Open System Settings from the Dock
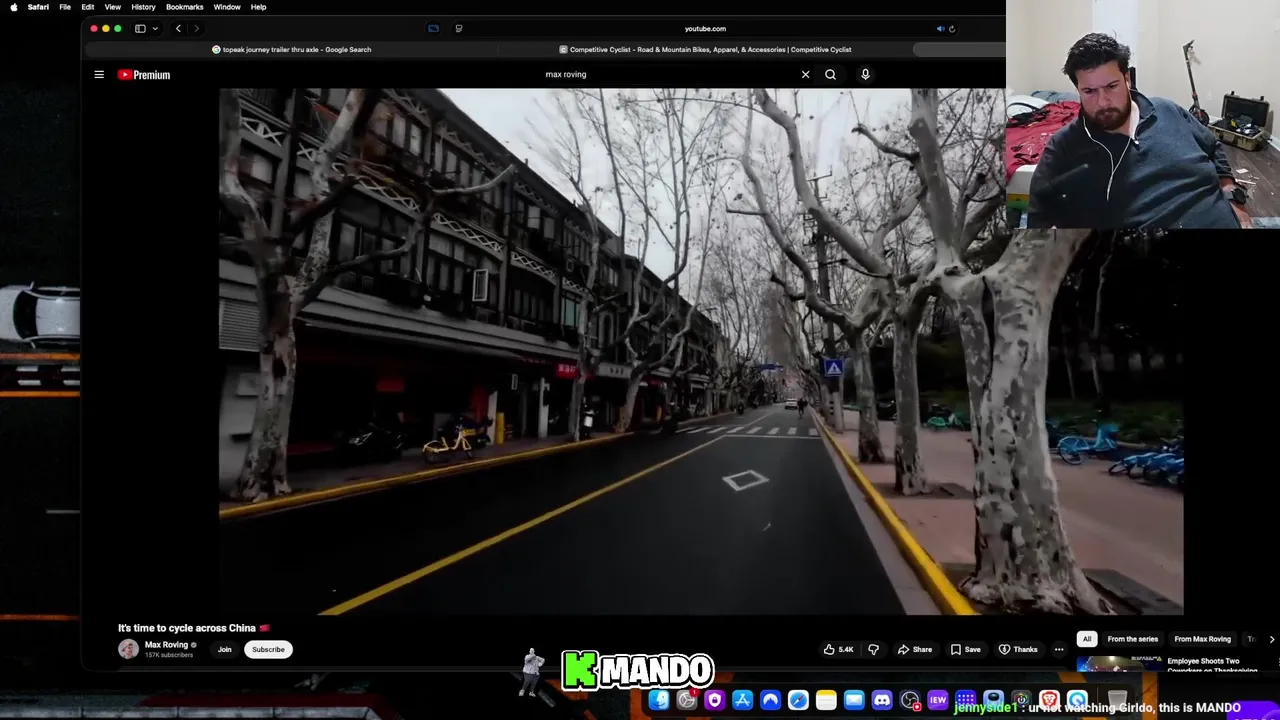 pyautogui.click(x=687, y=700)
